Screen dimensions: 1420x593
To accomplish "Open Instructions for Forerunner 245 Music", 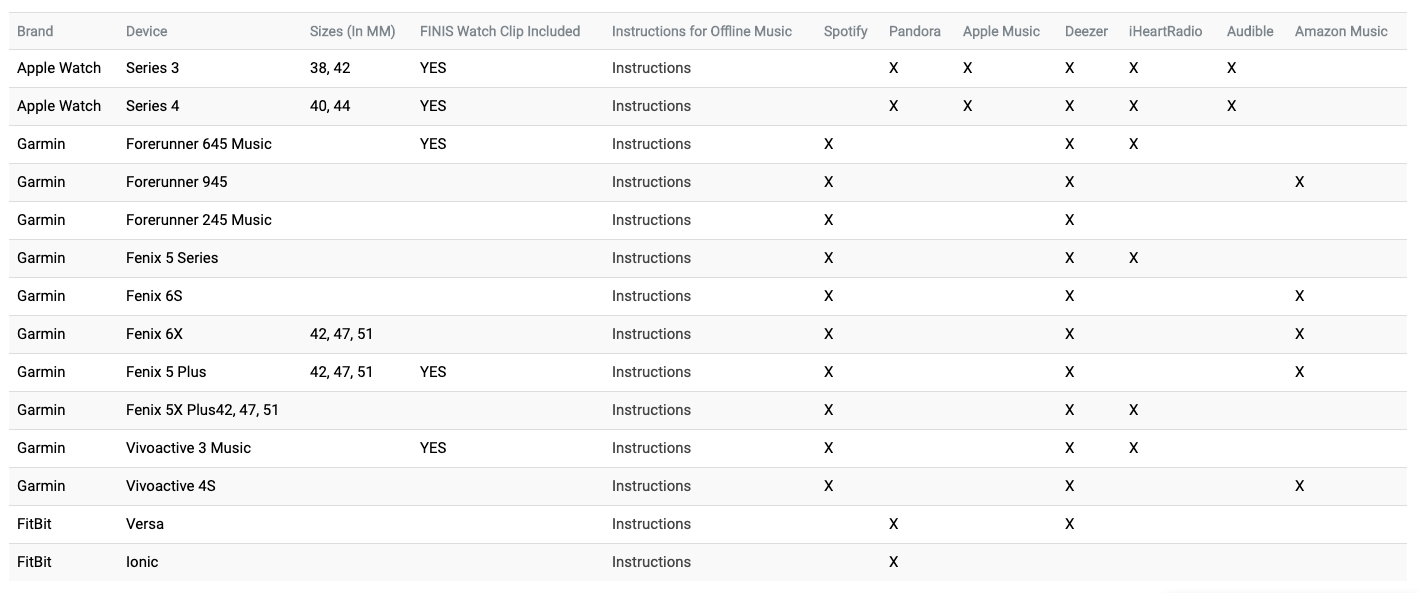I will 651,220.
